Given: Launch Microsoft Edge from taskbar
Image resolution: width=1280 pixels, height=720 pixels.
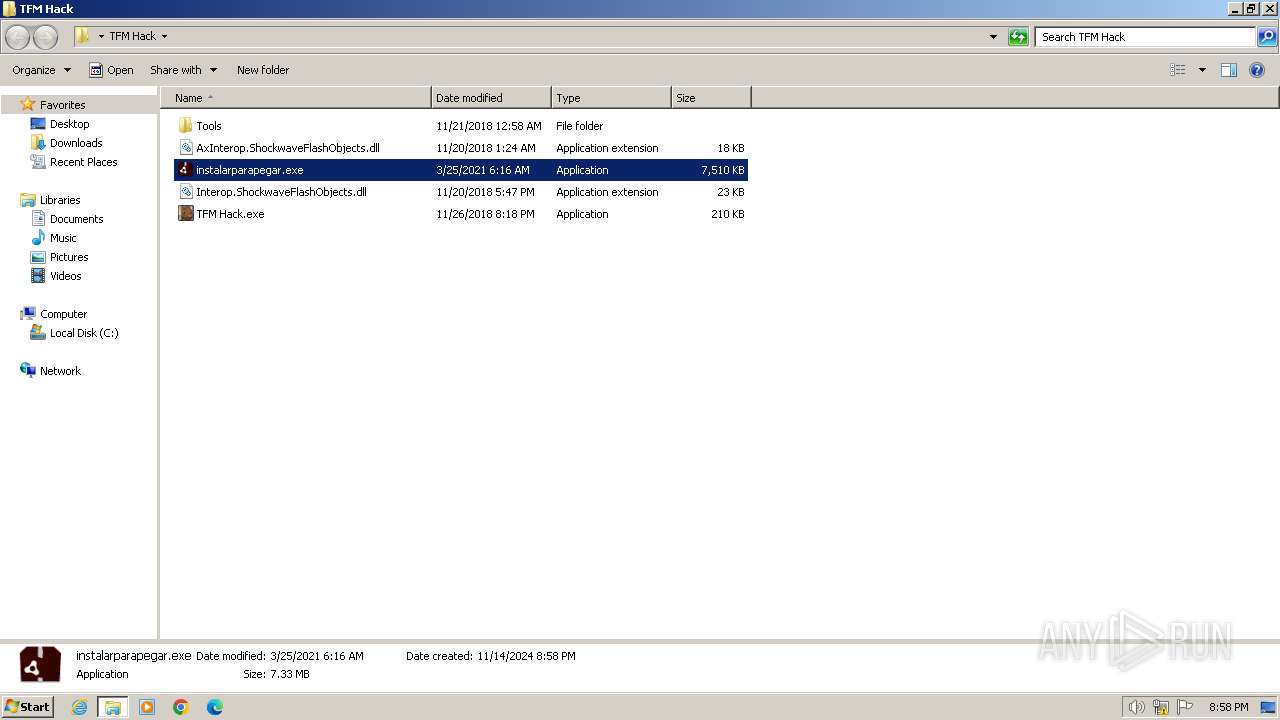Looking at the screenshot, I should (215, 707).
